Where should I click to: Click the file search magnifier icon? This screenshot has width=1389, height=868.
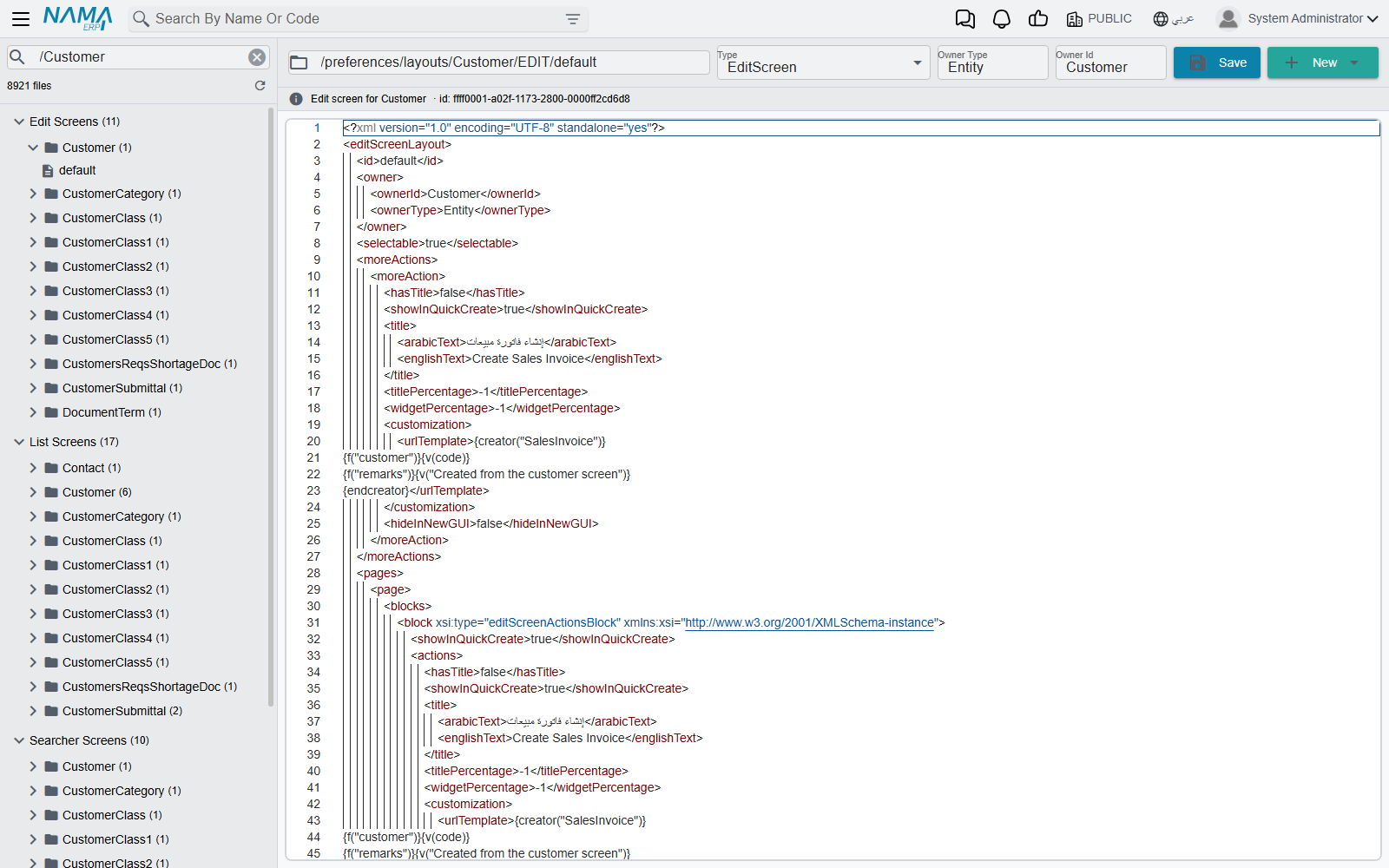pos(16,57)
